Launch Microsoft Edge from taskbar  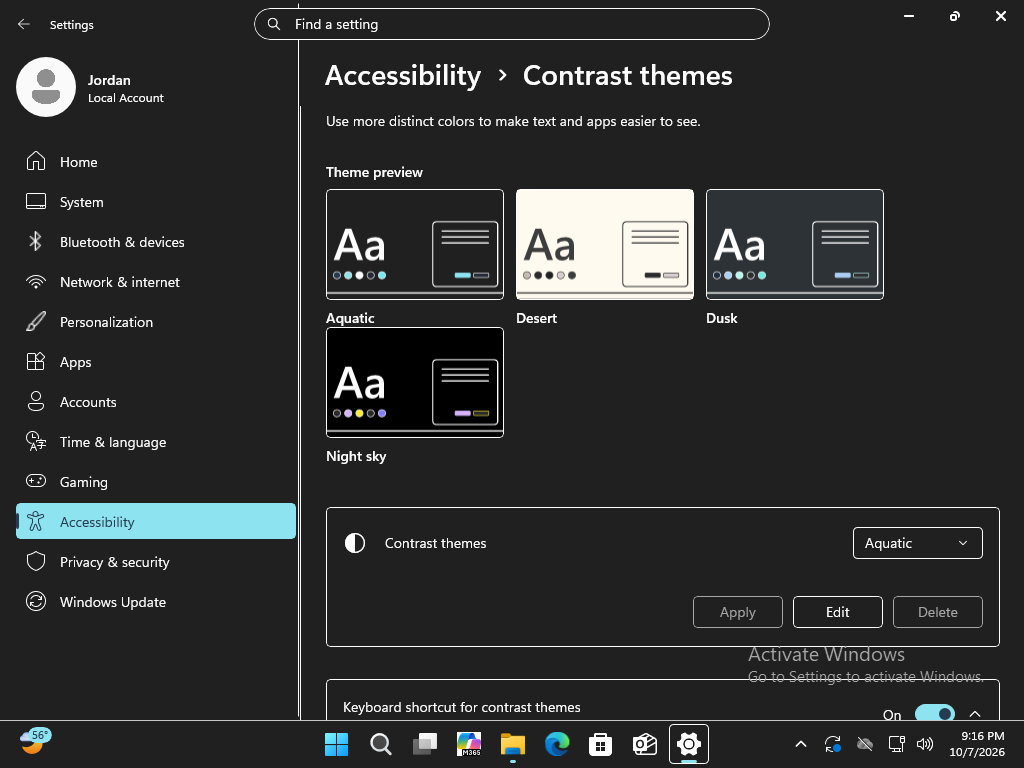557,744
